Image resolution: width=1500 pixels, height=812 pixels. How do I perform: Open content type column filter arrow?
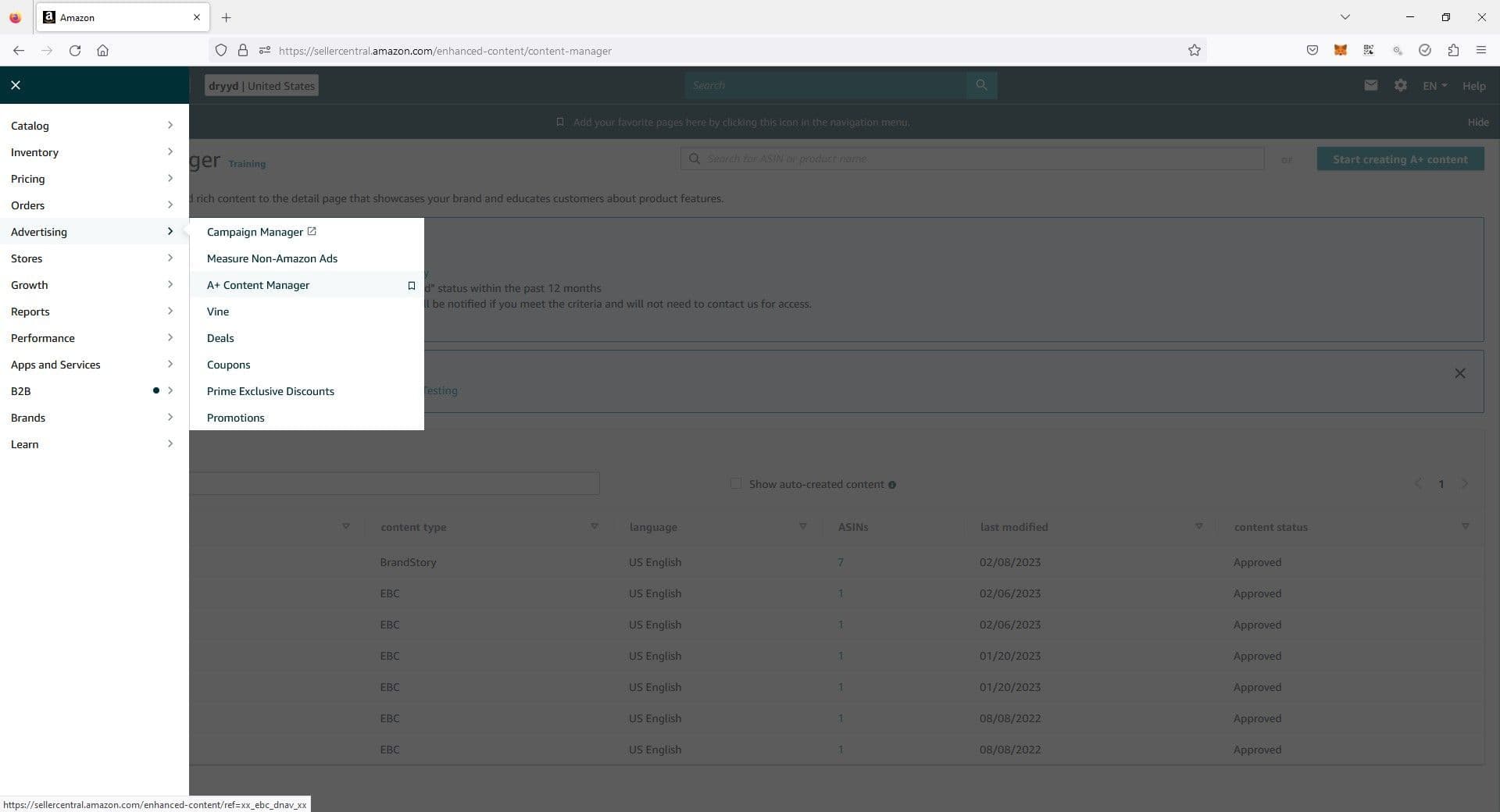point(595,527)
